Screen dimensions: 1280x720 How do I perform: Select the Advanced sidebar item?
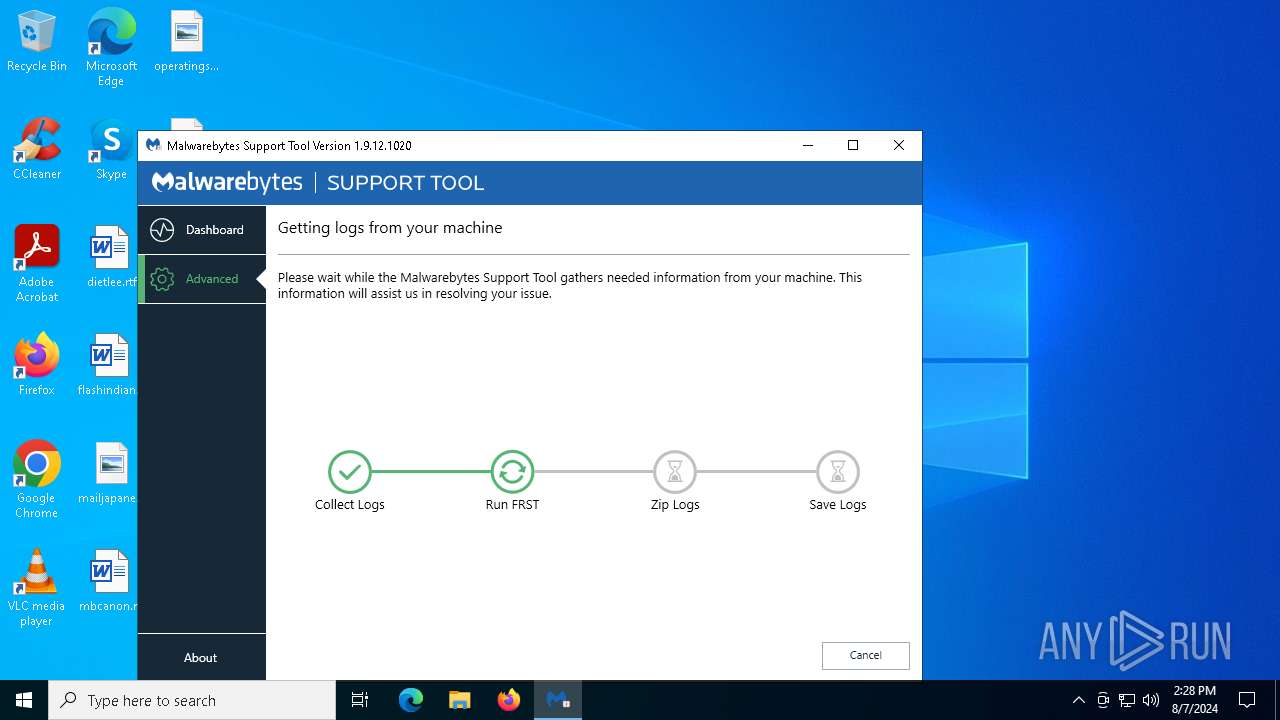pos(201,279)
